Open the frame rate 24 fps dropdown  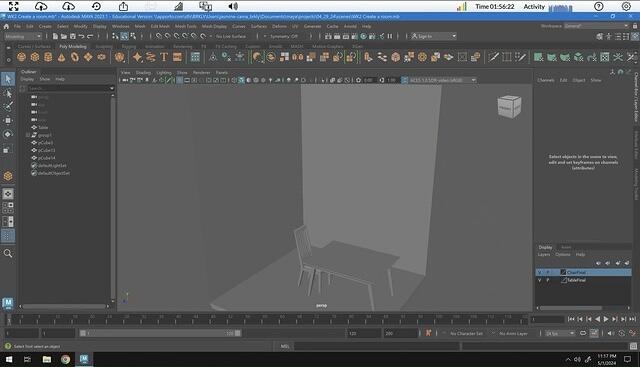pyautogui.click(x=560, y=333)
